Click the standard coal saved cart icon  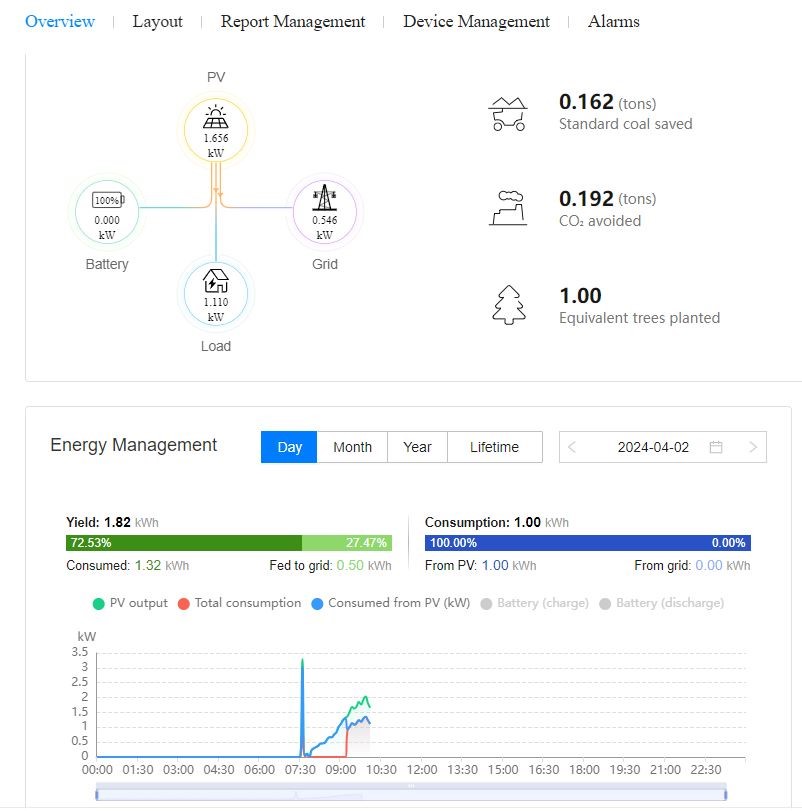(x=508, y=114)
